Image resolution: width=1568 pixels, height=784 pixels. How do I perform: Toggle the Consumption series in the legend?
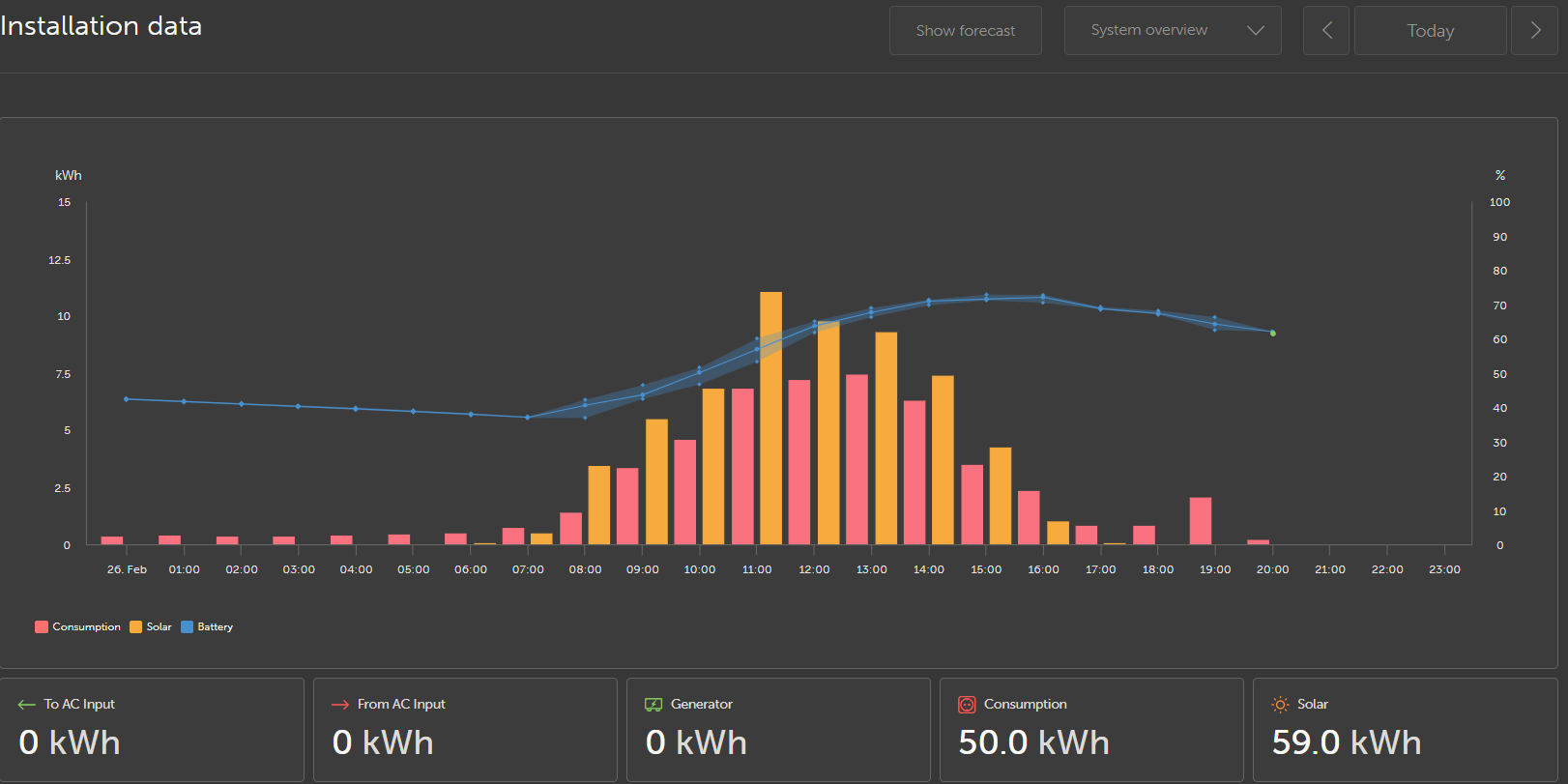click(x=78, y=627)
